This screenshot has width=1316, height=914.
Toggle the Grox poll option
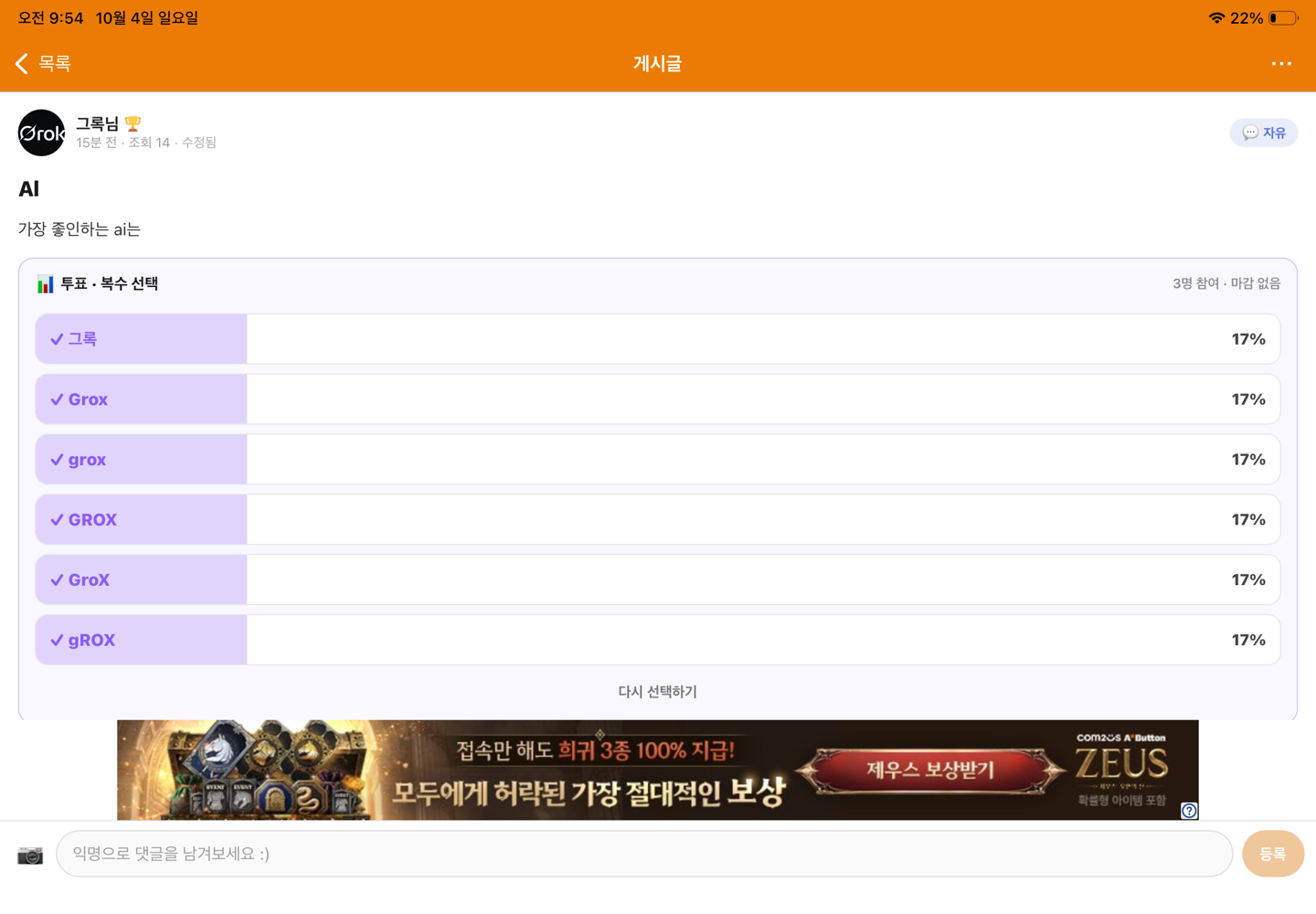click(658, 399)
